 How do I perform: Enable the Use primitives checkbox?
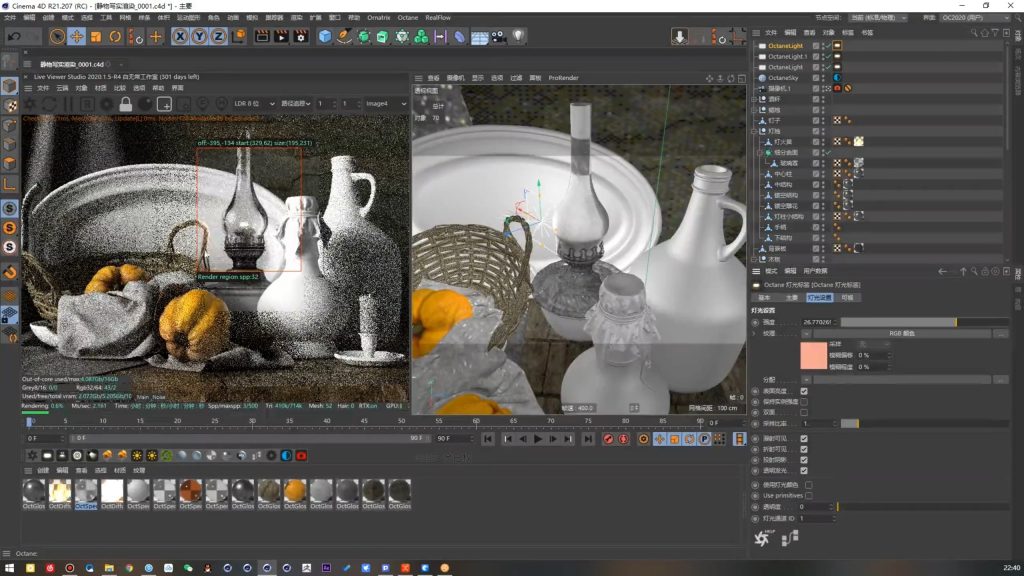[x=809, y=495]
